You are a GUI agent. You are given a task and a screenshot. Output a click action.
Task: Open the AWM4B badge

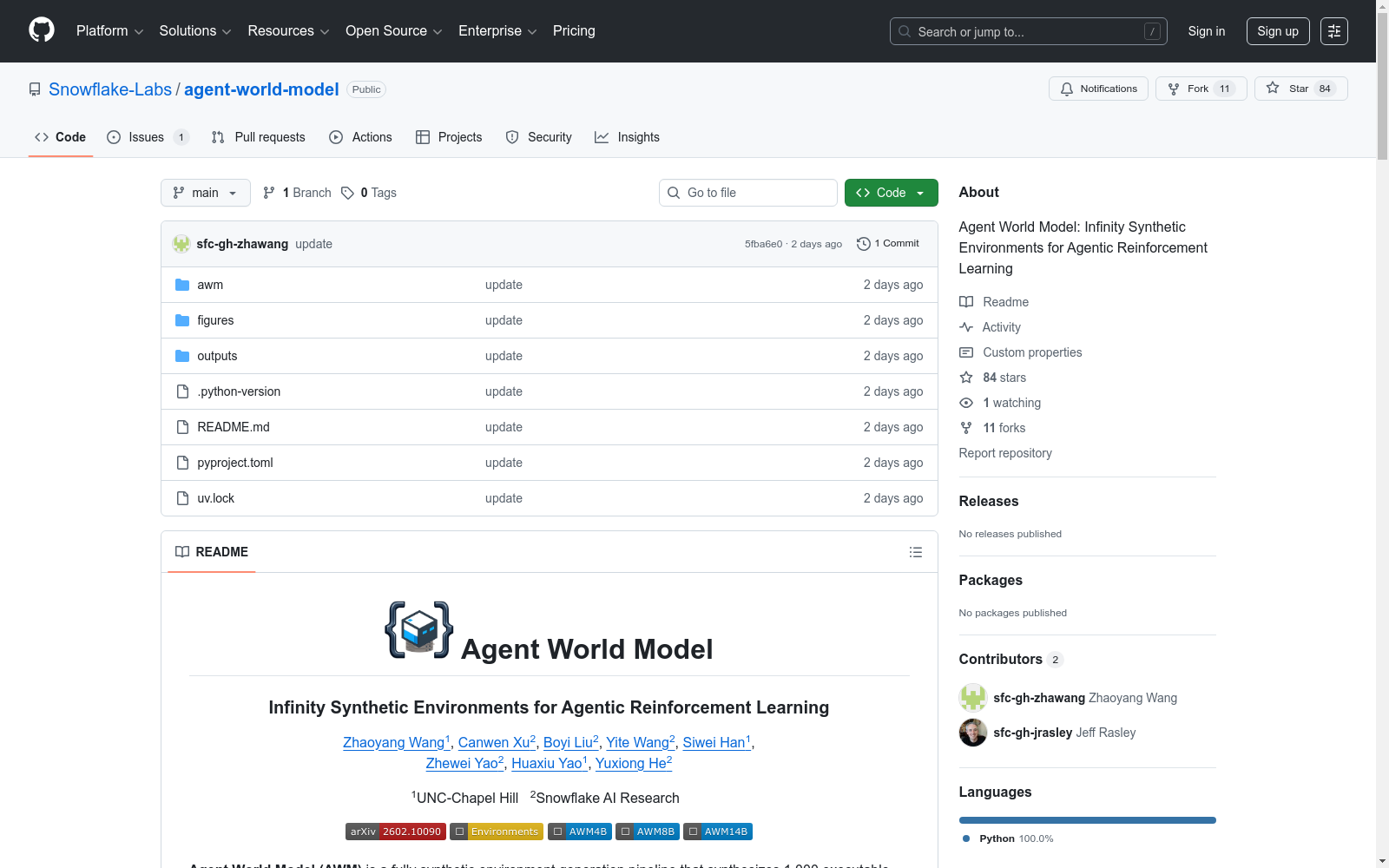580,832
